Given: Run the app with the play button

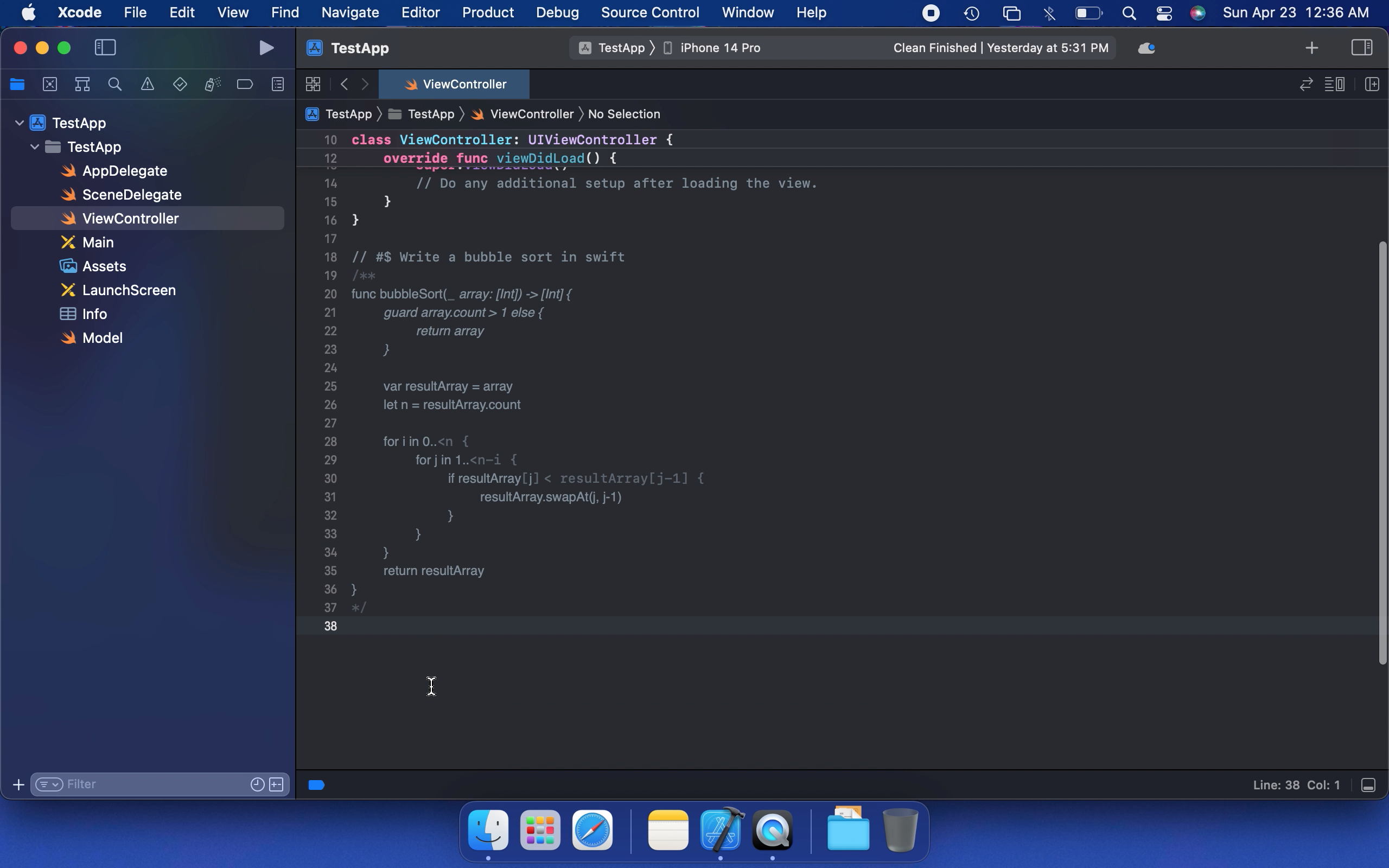Looking at the screenshot, I should point(266,48).
